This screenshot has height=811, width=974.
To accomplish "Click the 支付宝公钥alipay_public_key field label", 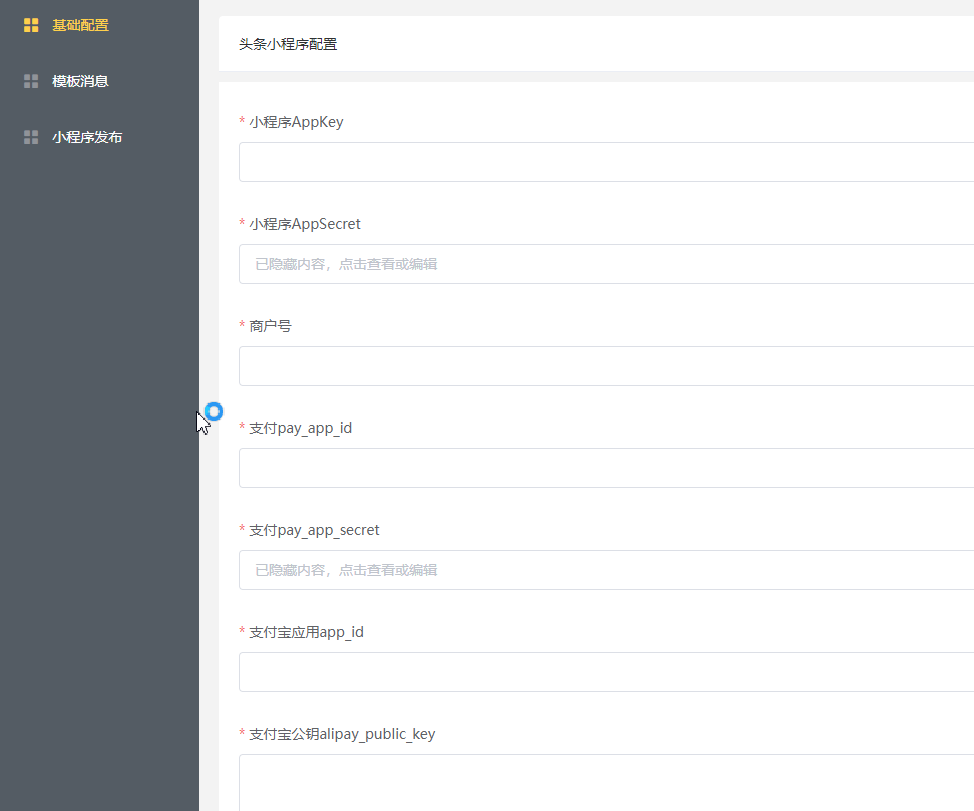I will [342, 734].
